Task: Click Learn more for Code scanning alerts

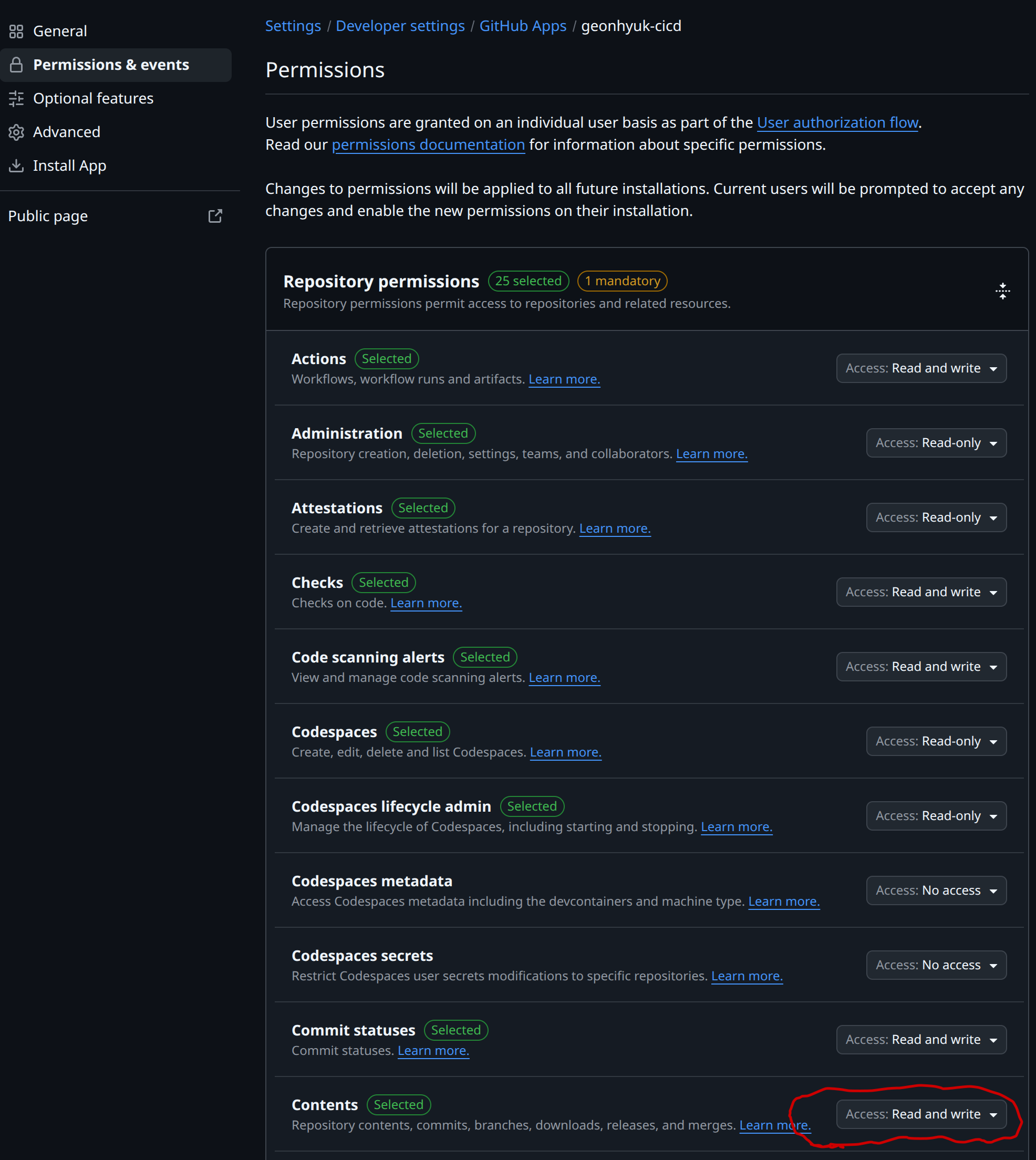Action: (x=564, y=677)
